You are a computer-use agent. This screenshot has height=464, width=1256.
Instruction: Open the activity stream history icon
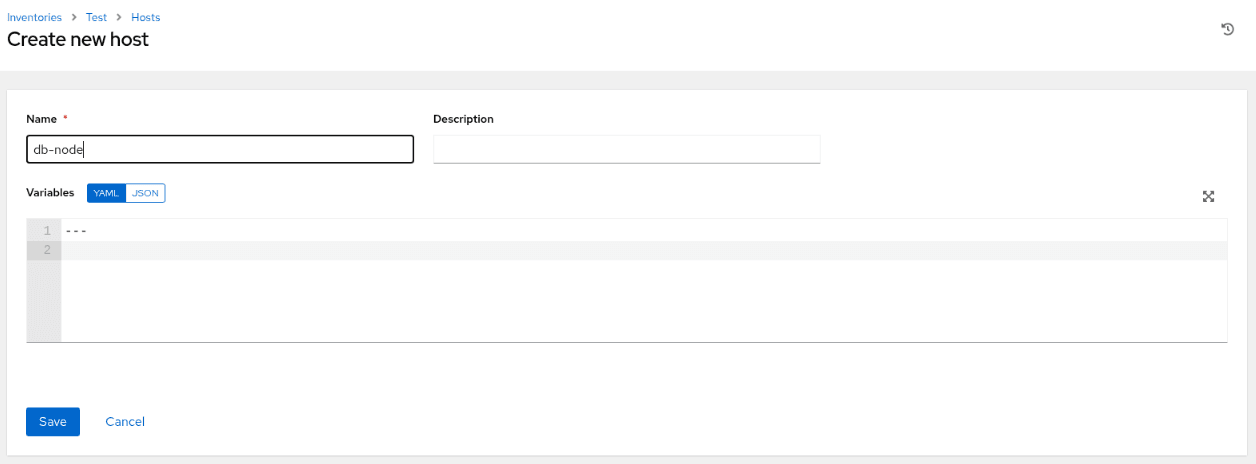pyautogui.click(x=1228, y=30)
